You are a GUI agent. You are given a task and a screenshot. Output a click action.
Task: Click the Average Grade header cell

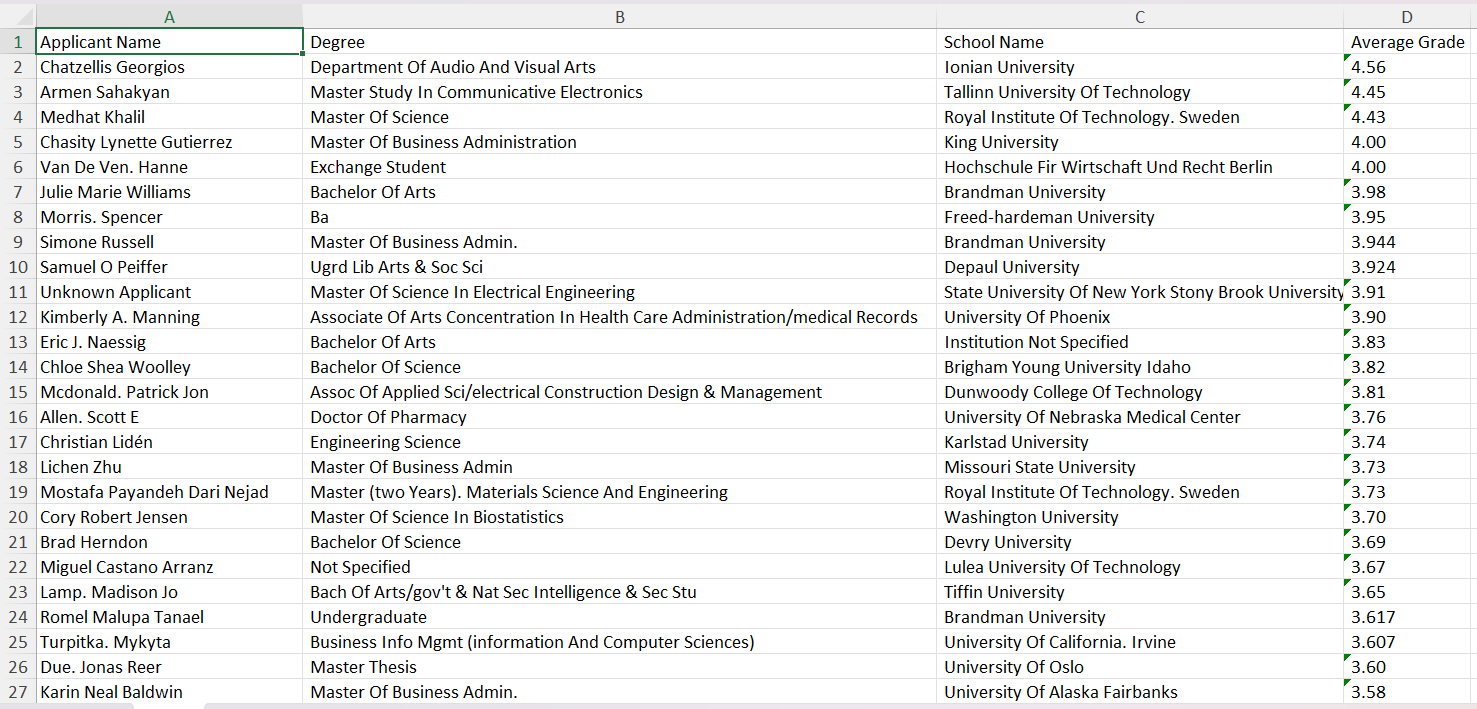coord(1407,42)
